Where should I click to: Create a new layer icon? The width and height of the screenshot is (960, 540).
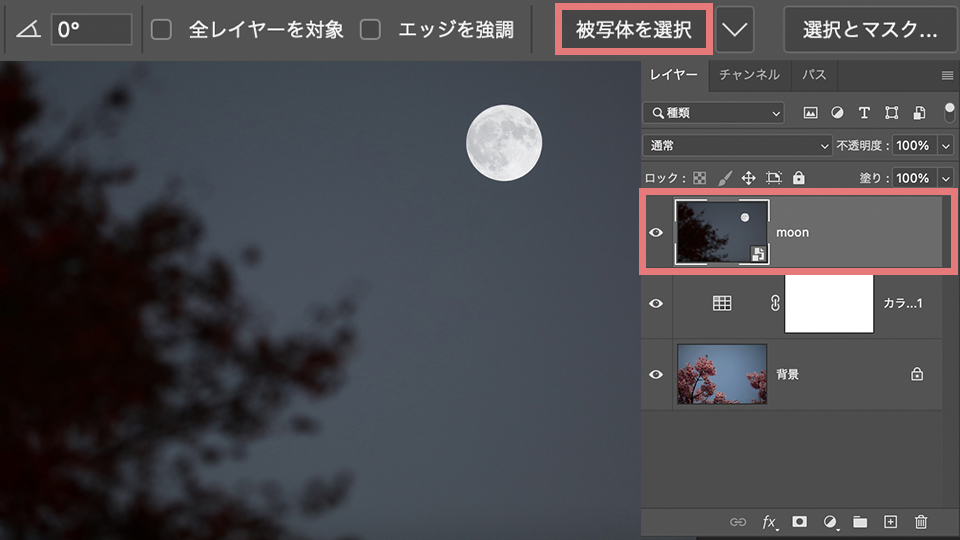click(890, 522)
